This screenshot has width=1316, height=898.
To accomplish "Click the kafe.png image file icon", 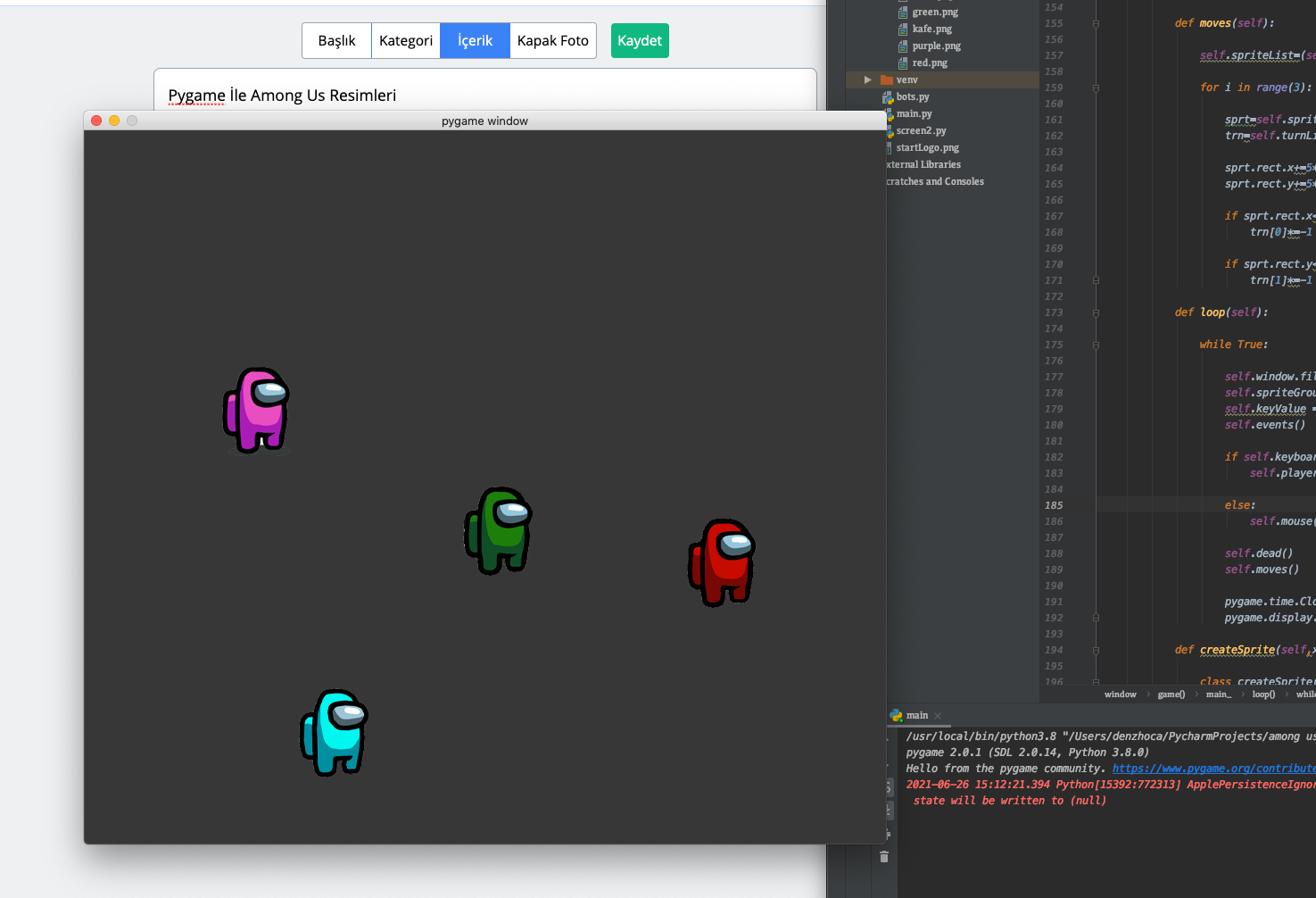I will (903, 29).
